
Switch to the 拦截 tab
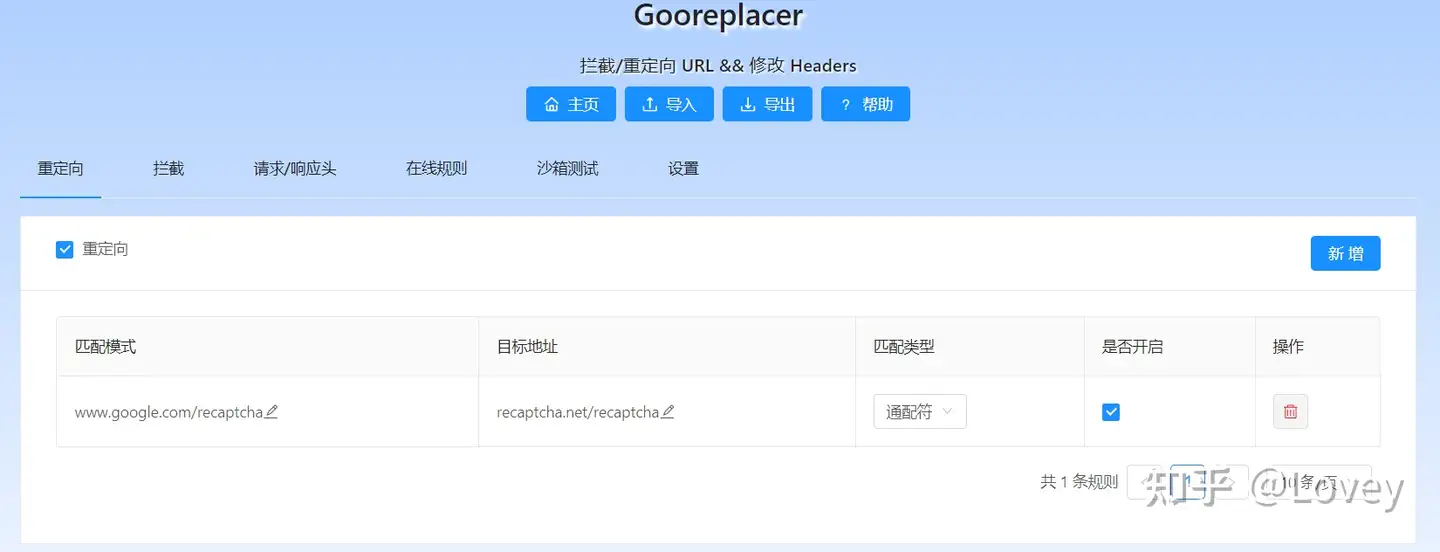168,169
